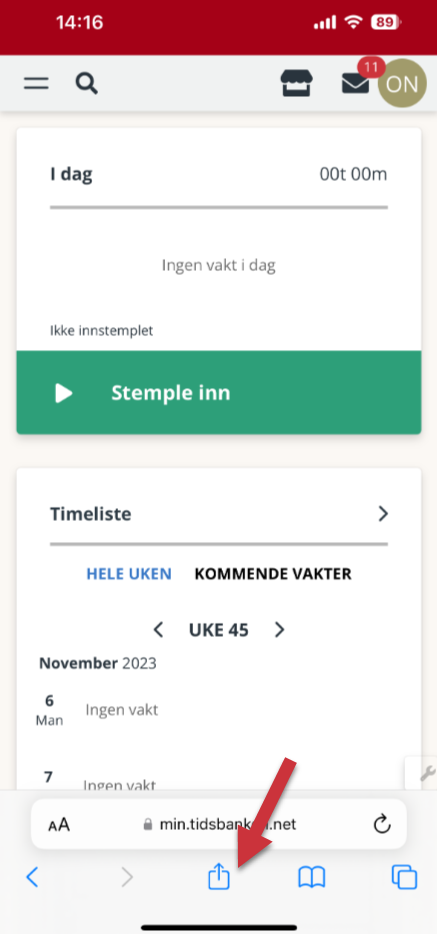Go back with Safari back arrow
Screen dimensions: 437x934
click(x=33, y=877)
